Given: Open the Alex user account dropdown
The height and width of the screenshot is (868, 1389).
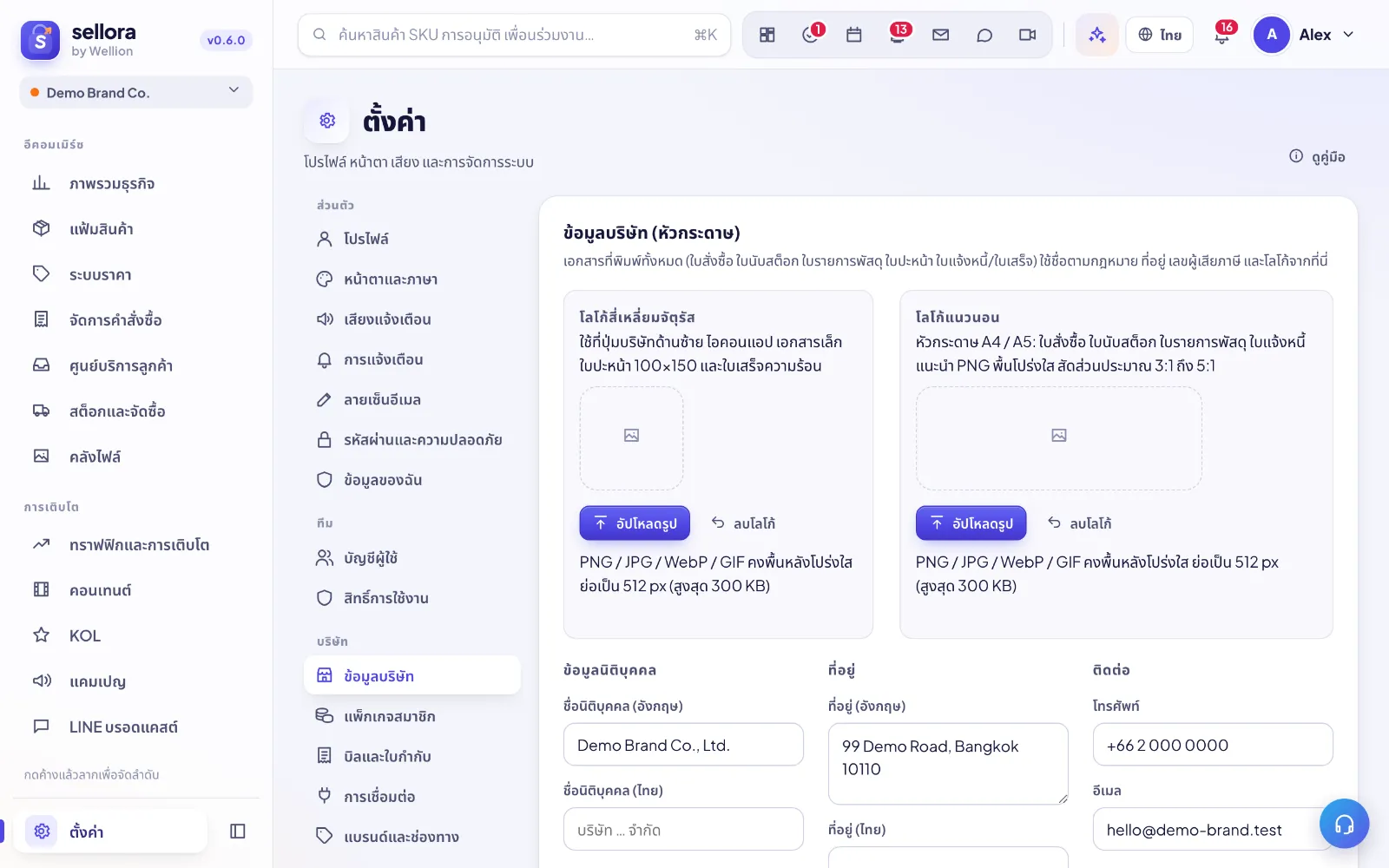Looking at the screenshot, I should [x=1305, y=35].
